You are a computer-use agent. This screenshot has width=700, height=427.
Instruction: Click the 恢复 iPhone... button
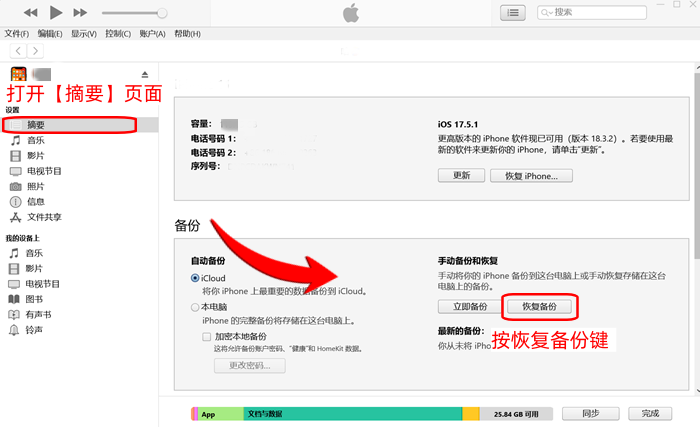pyautogui.click(x=531, y=176)
